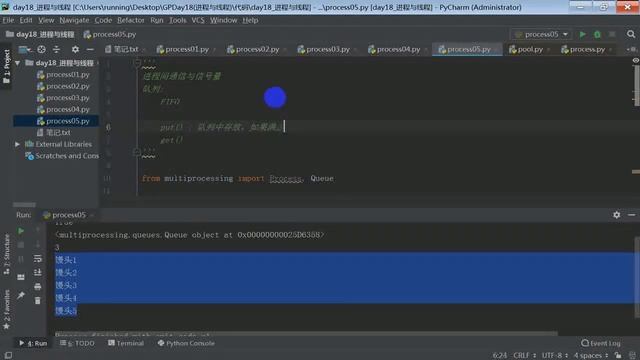Open the Edit menu
640x360 pixels.
tap(26, 20)
